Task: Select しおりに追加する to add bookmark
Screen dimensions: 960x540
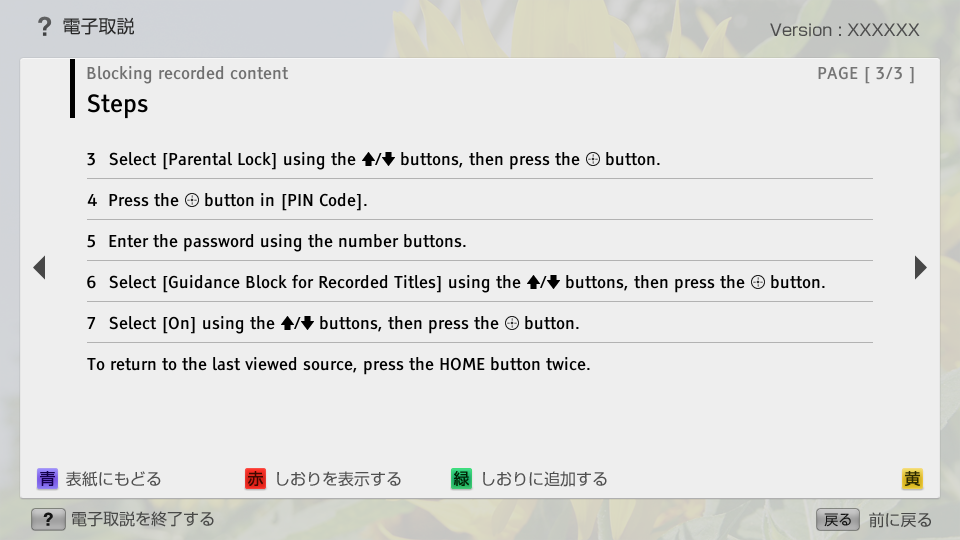Action: [544, 479]
